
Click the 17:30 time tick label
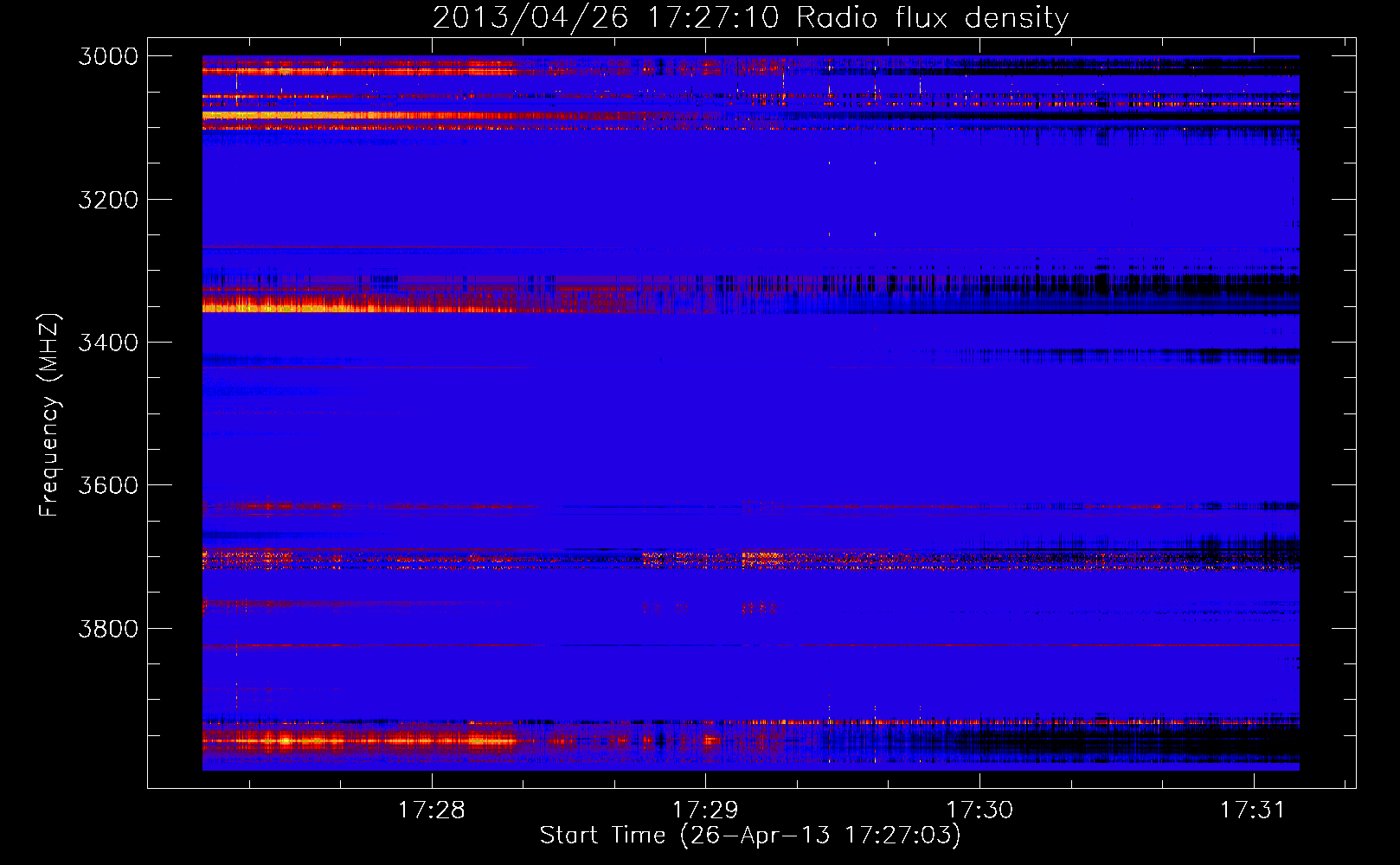(979, 811)
